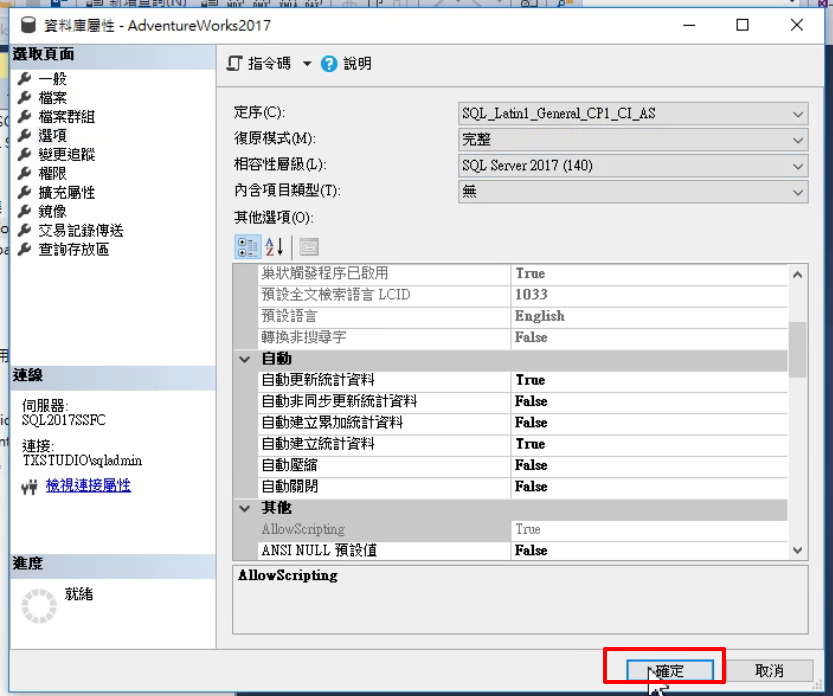This screenshot has width=833, height=696.
Task: Switch property grid to categorized view
Action: point(247,247)
